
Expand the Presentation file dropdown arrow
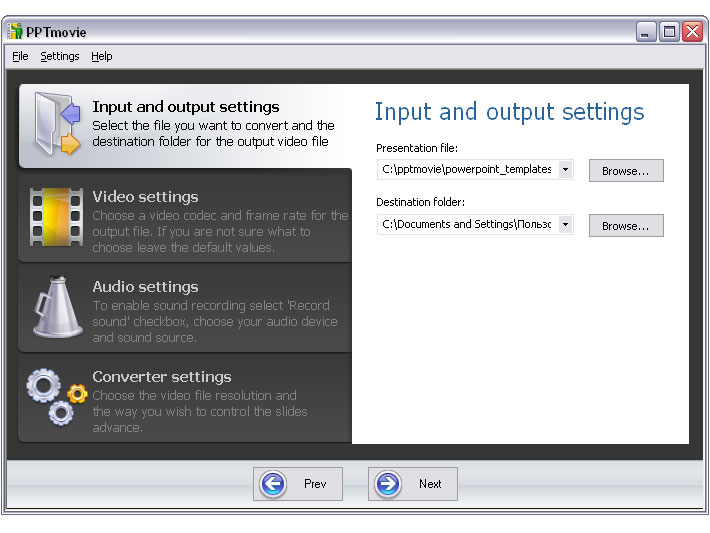tap(565, 169)
